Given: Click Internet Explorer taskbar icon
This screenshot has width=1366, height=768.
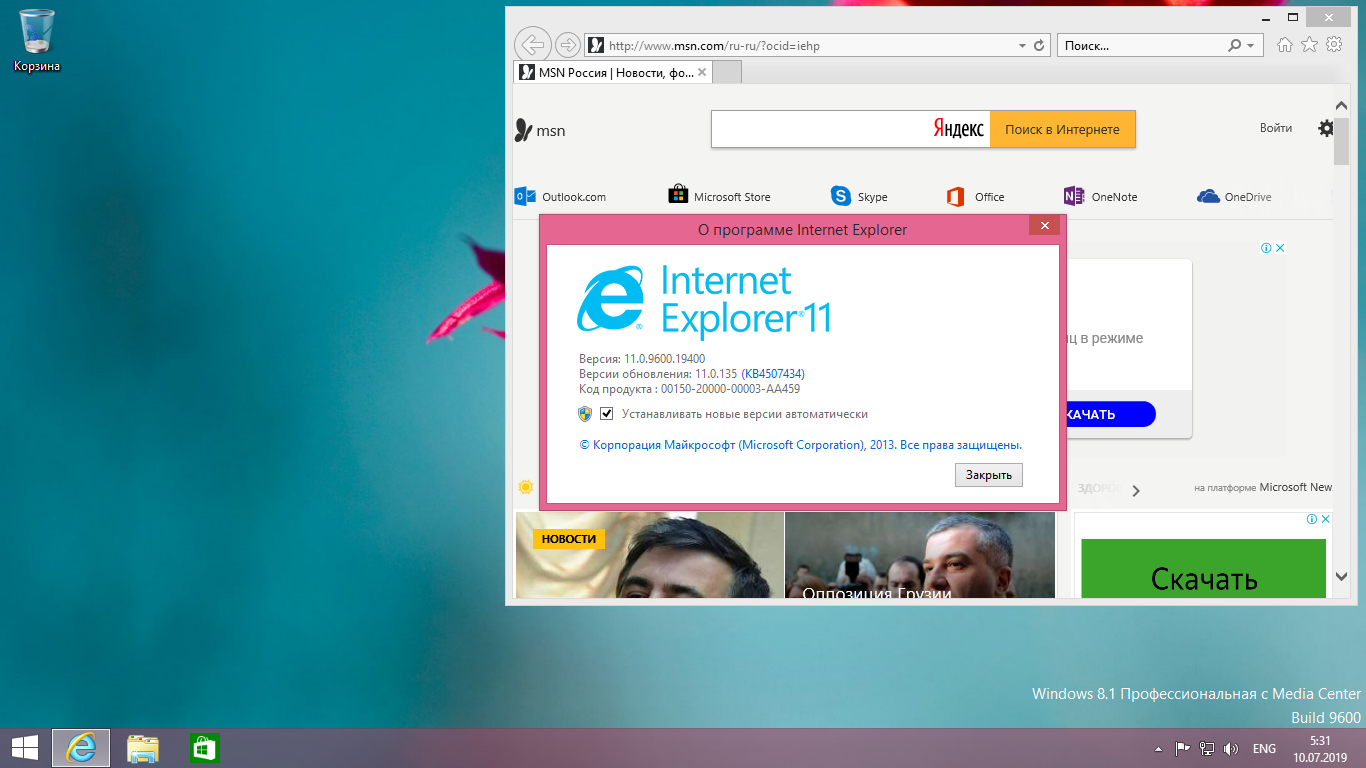Looking at the screenshot, I should click(x=81, y=747).
